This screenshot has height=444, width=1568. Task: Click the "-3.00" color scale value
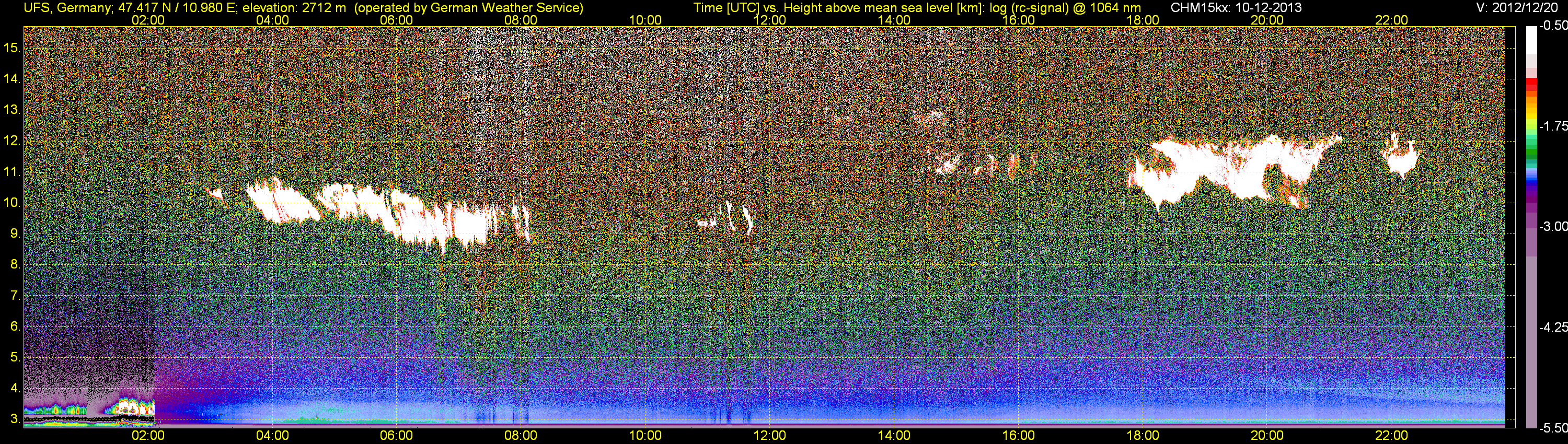point(1553,227)
